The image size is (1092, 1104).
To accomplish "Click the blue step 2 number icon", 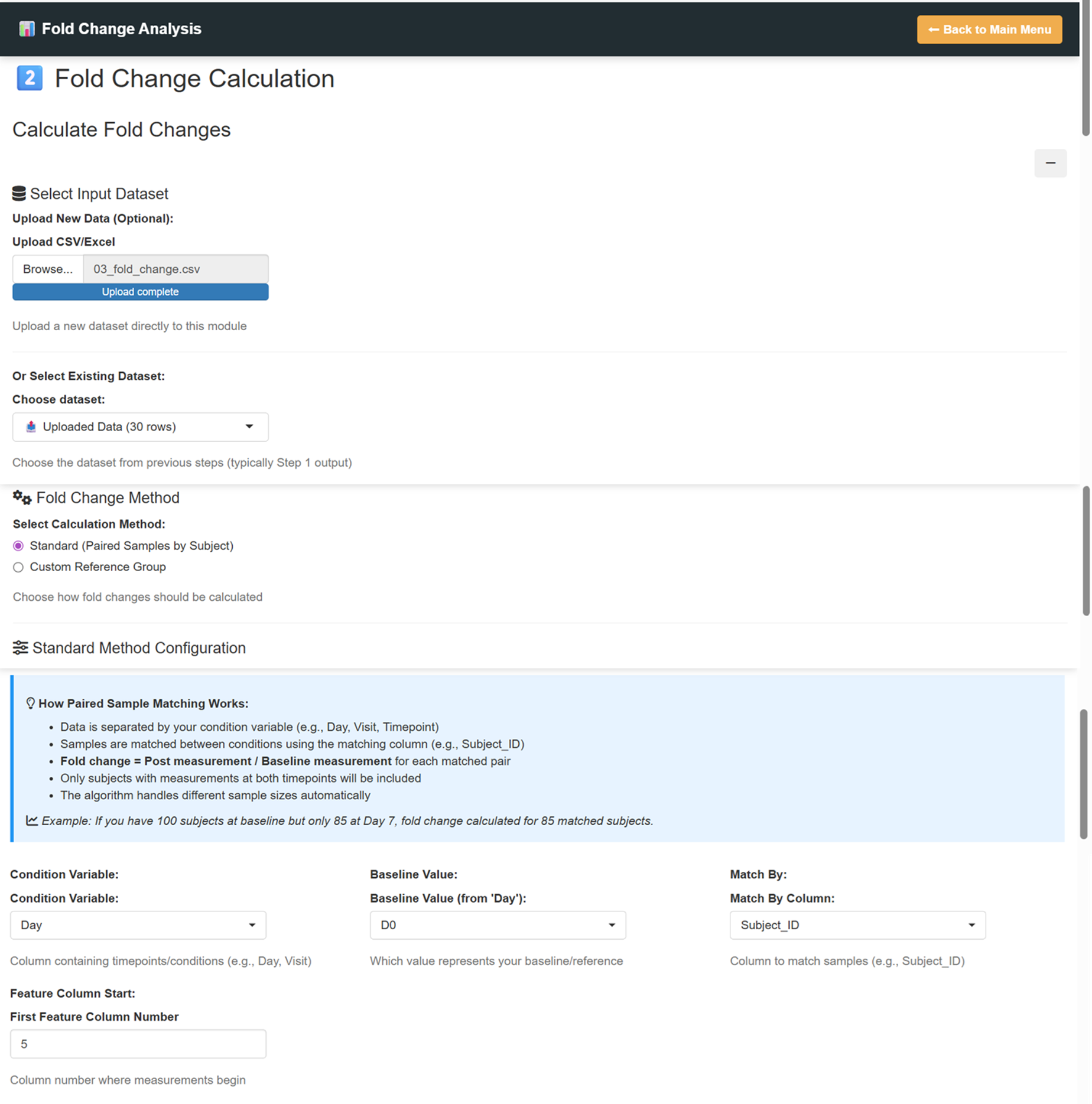I will coord(30,78).
